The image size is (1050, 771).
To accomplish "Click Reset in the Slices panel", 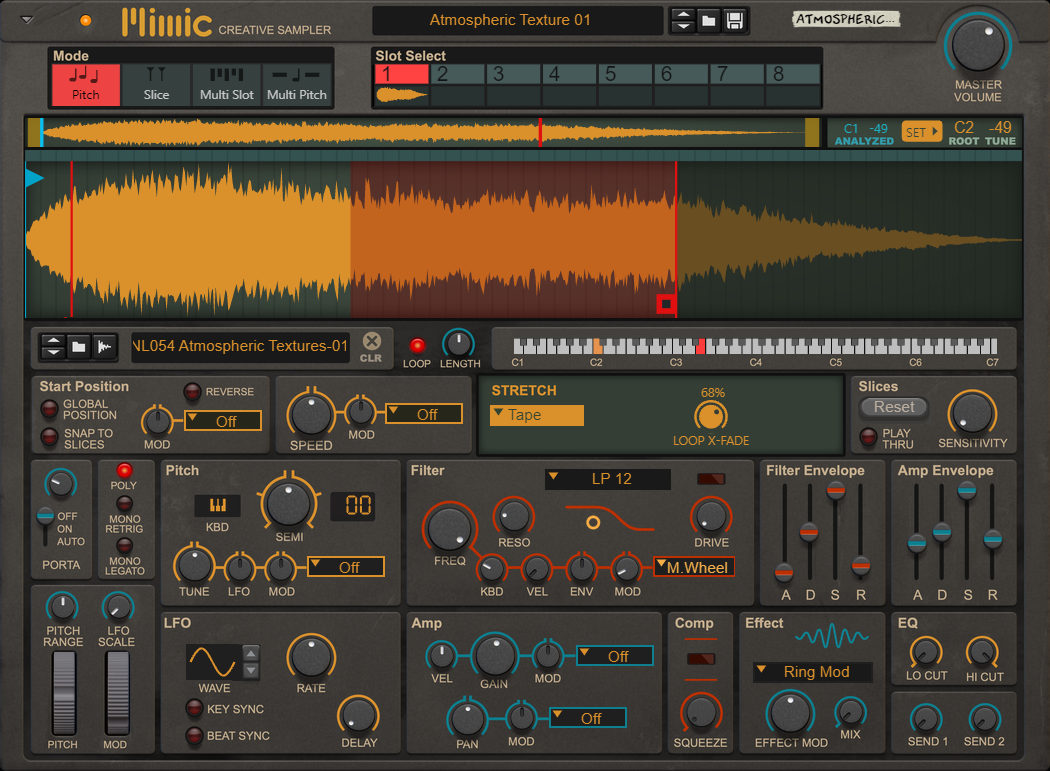I will (893, 407).
